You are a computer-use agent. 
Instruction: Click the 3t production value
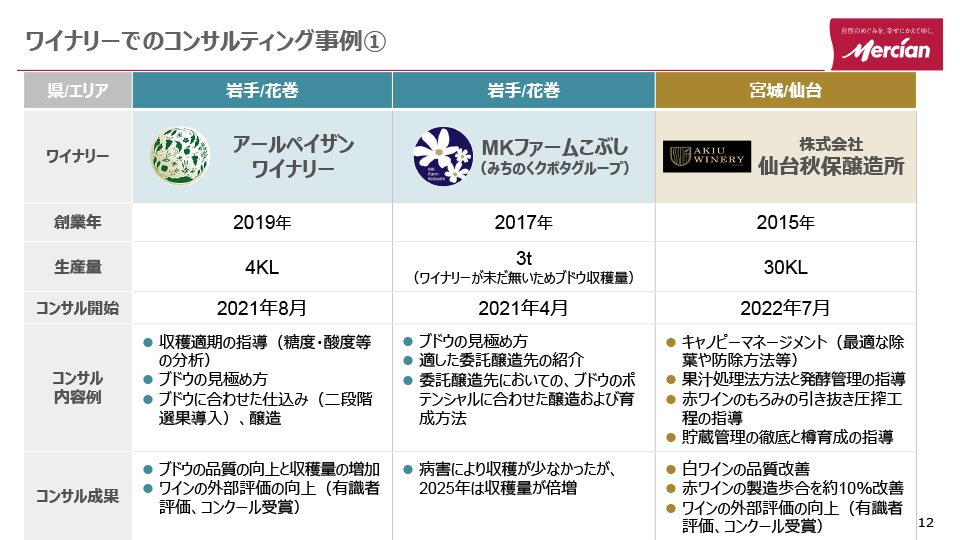(523, 258)
